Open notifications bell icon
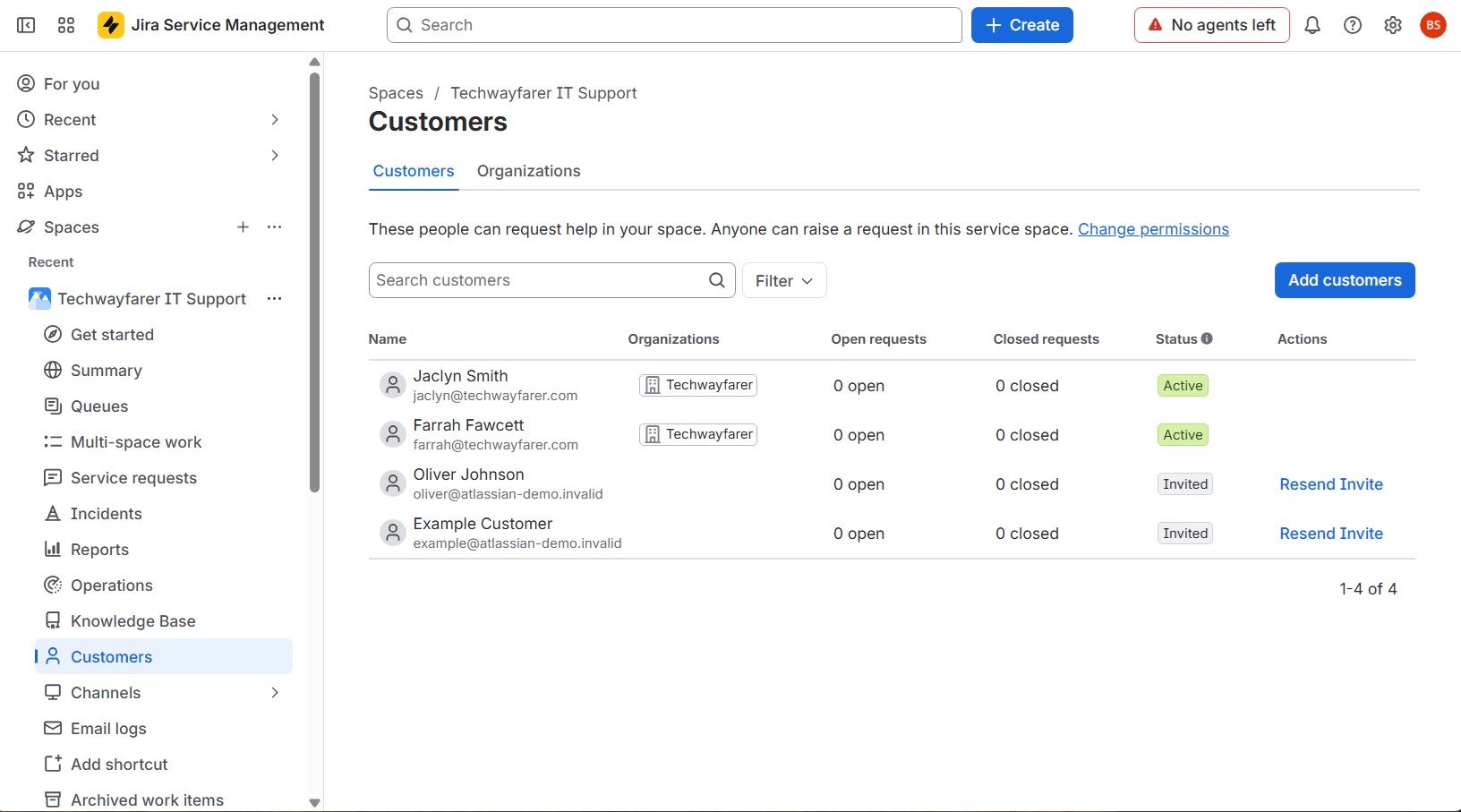The image size is (1461, 812). point(1312,25)
